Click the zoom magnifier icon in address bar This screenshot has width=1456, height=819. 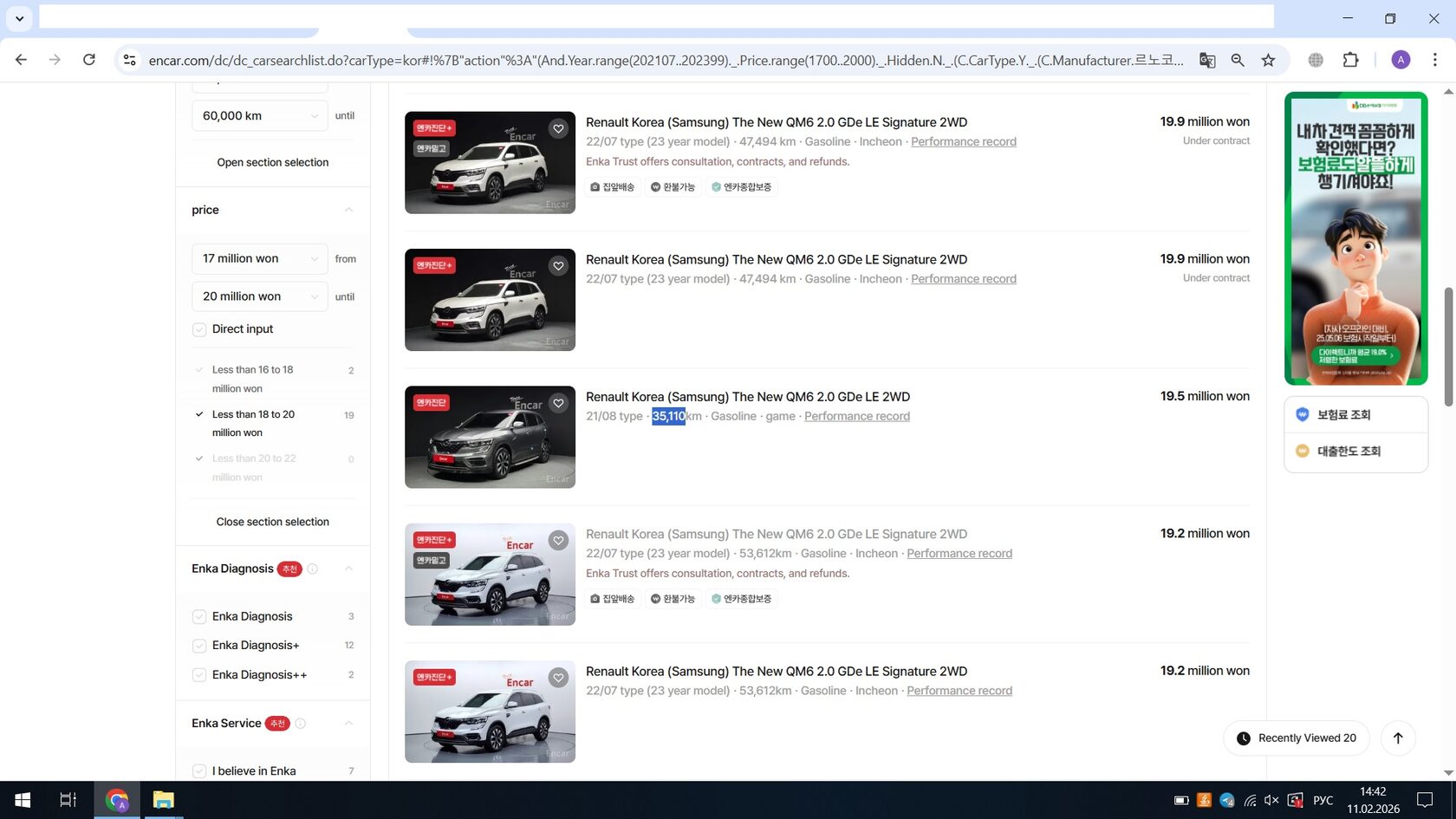(x=1238, y=60)
